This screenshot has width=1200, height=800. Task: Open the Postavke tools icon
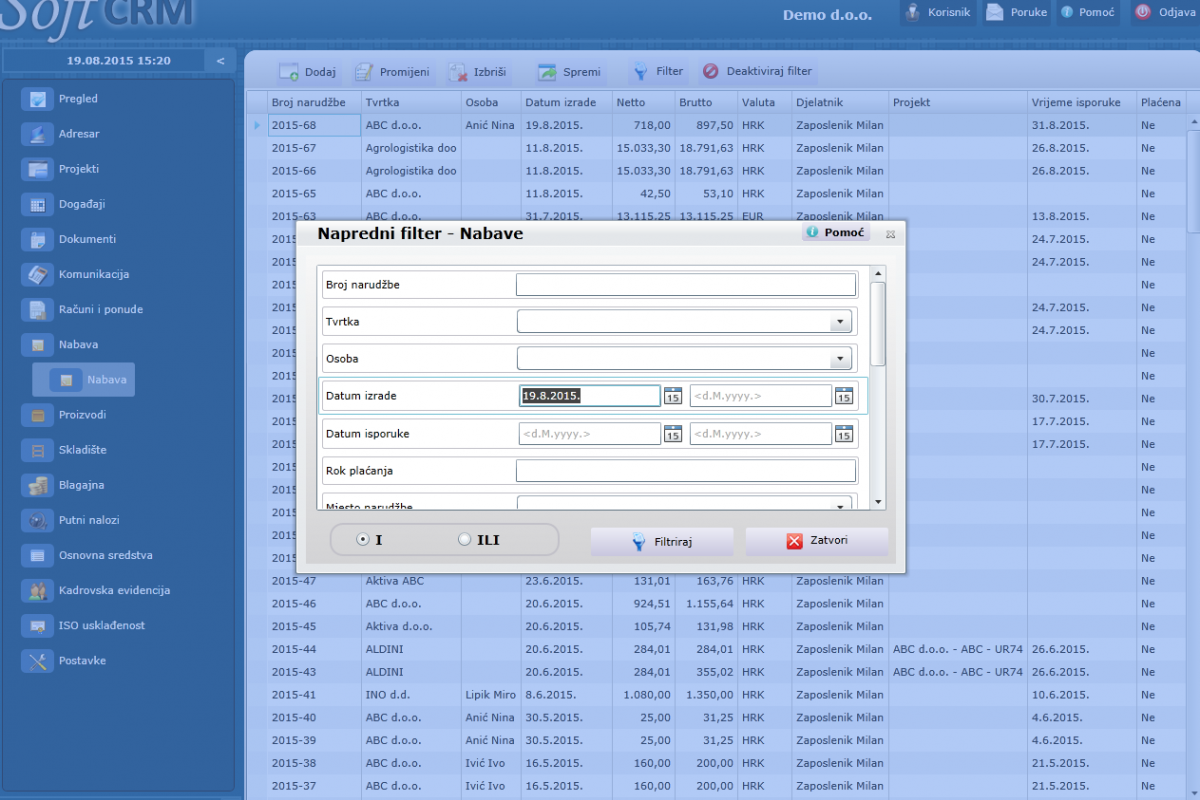pos(38,660)
